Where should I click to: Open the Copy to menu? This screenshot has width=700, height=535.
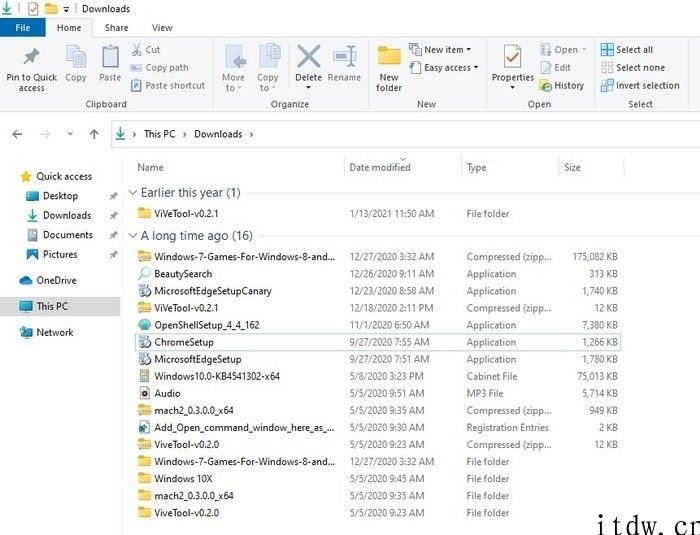point(268,68)
